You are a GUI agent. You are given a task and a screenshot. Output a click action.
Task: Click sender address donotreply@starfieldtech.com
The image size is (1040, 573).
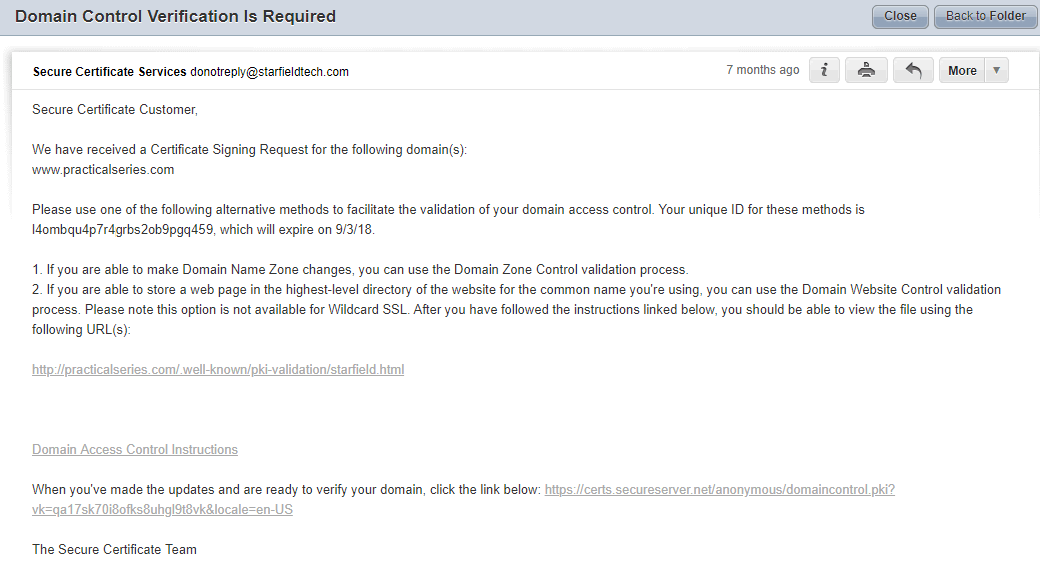(x=269, y=72)
